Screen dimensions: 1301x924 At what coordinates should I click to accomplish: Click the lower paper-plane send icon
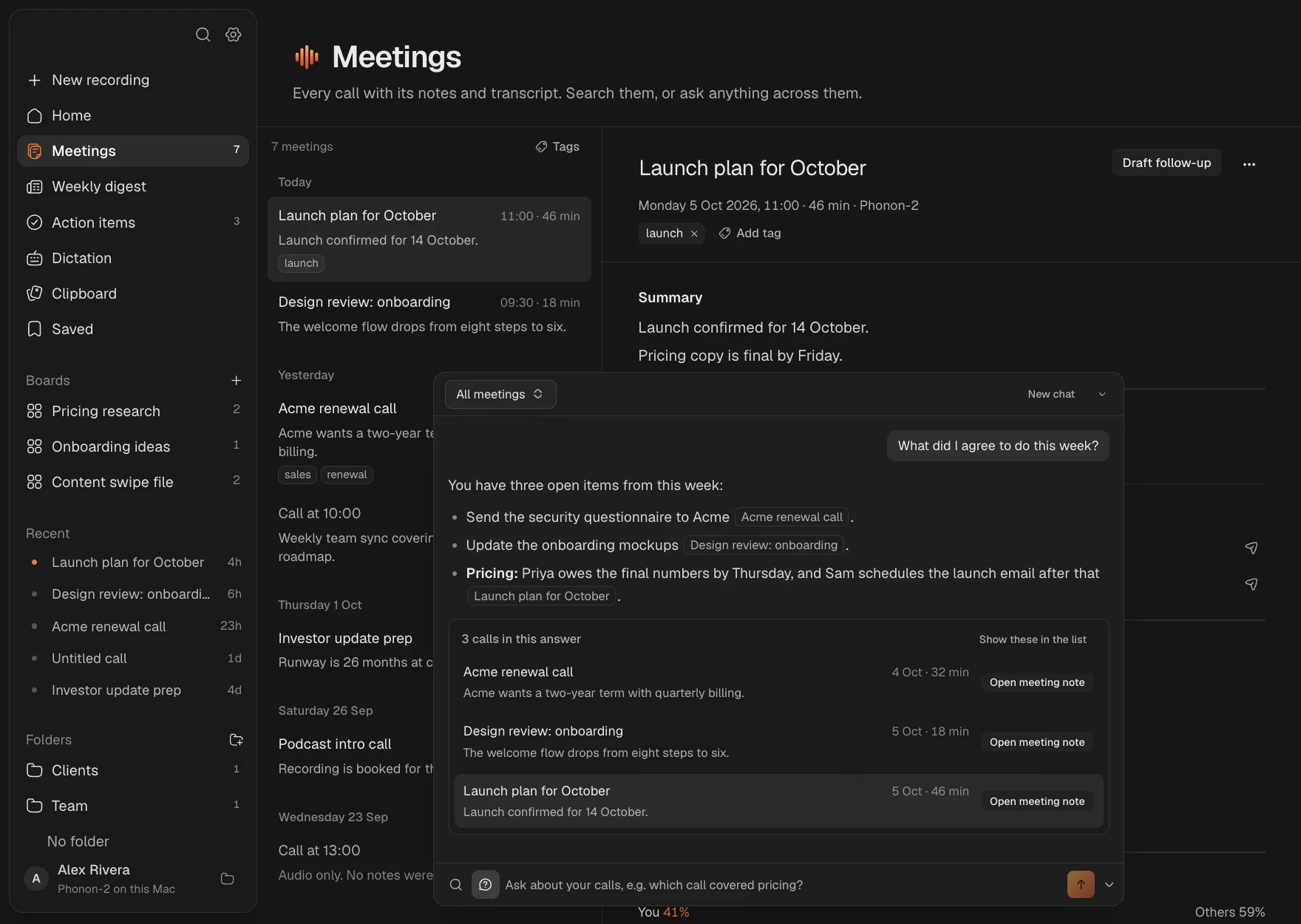click(x=1251, y=584)
